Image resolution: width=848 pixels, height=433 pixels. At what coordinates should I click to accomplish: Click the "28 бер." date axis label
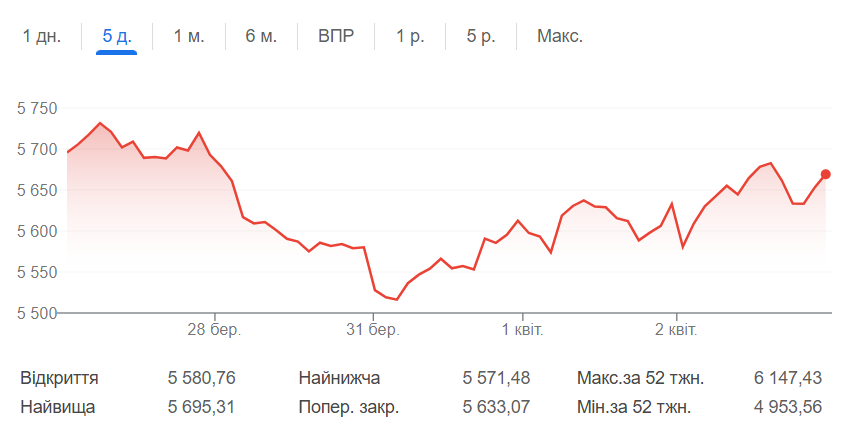(x=214, y=329)
